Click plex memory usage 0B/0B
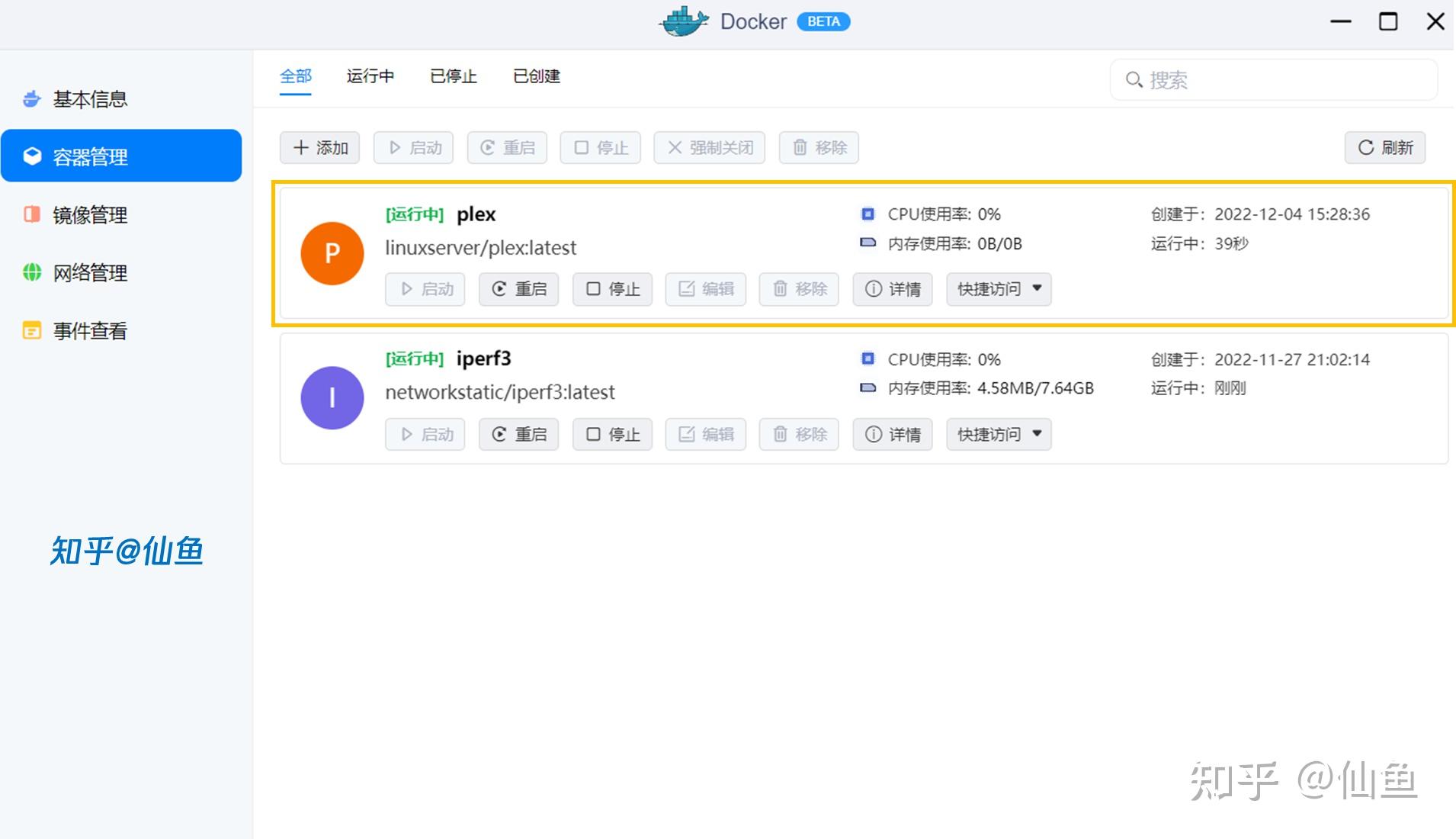Viewport: 1456px width, 839px height. pos(999,244)
